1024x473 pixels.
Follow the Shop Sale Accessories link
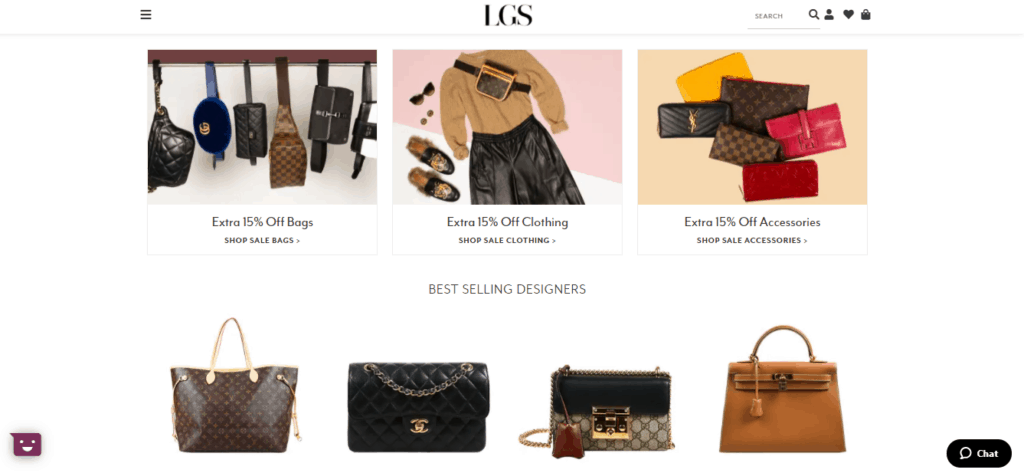pos(752,240)
